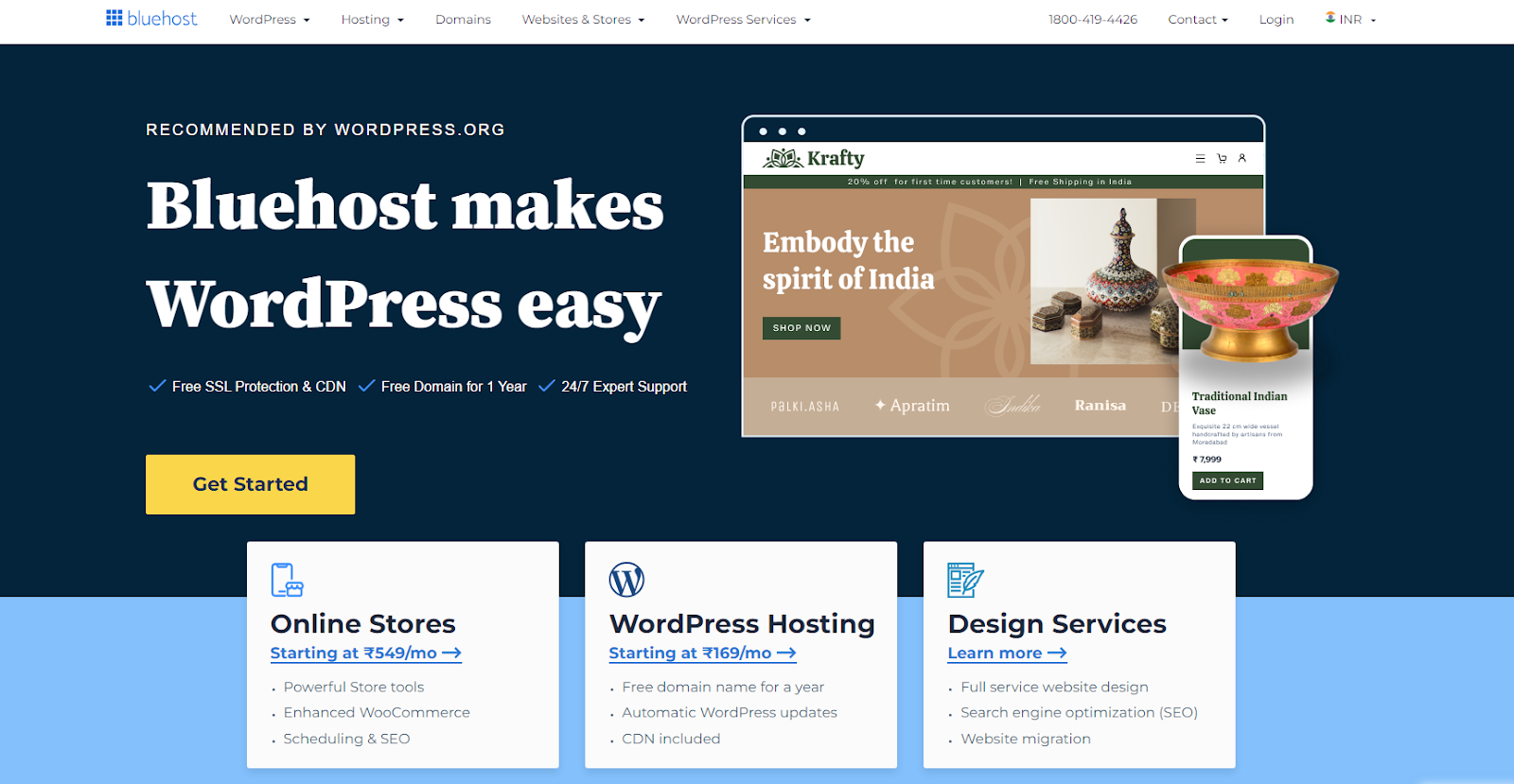Click the Bluehost grid logo icon
The width and height of the screenshot is (1514, 784).
[114, 18]
